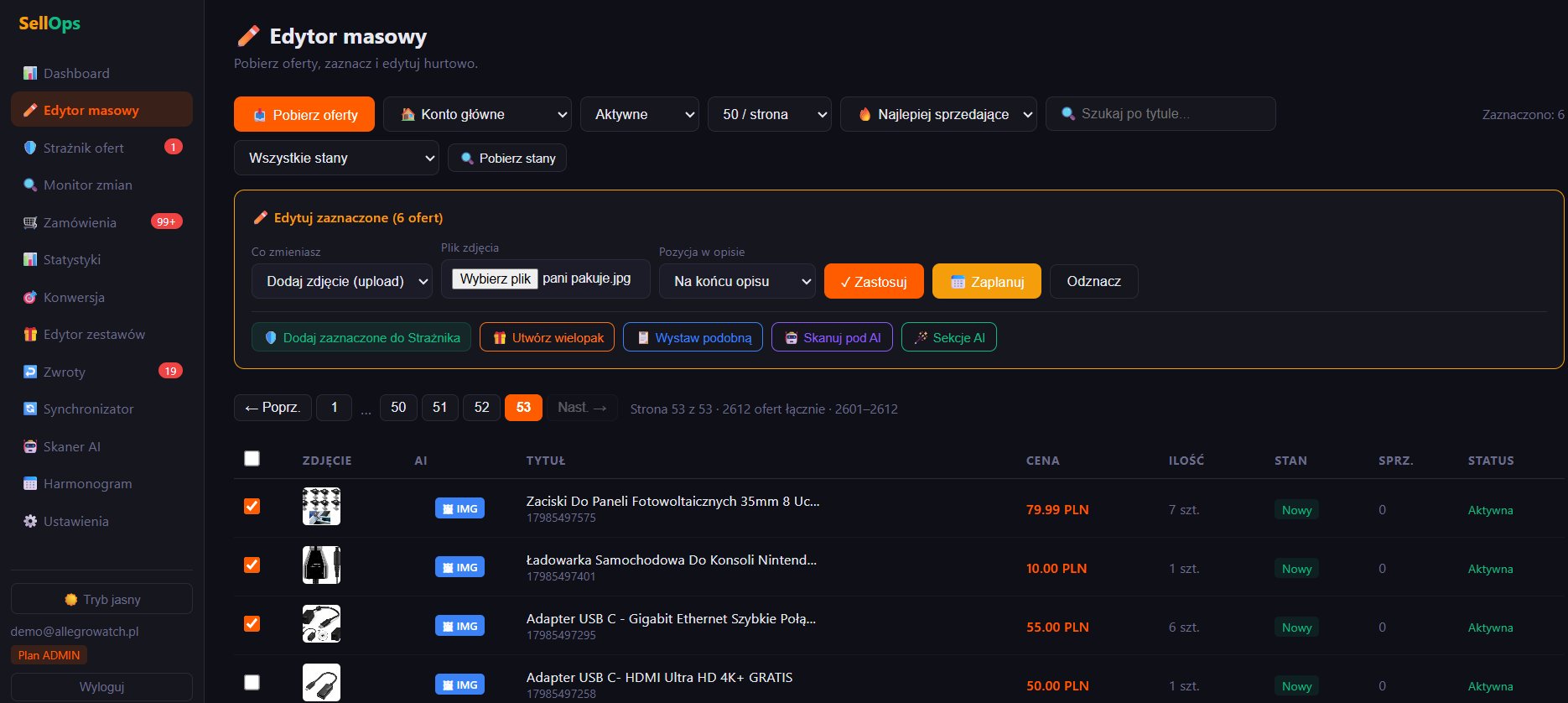Open the Zamówienia cart icon
Viewport: 1568px width, 703px height.
click(30, 222)
